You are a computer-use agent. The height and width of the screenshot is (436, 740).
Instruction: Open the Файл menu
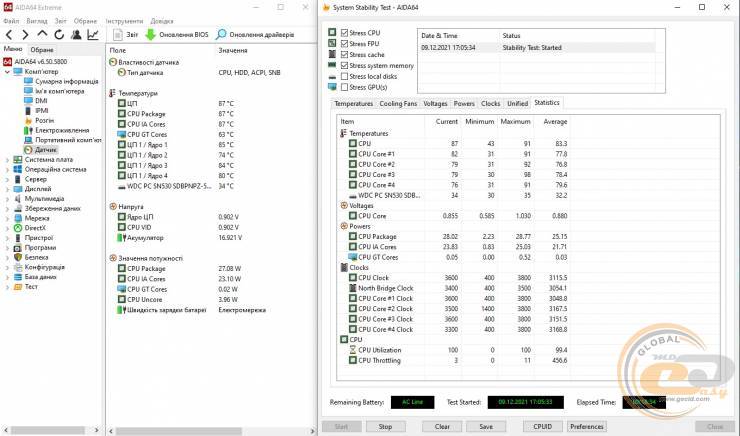11,21
